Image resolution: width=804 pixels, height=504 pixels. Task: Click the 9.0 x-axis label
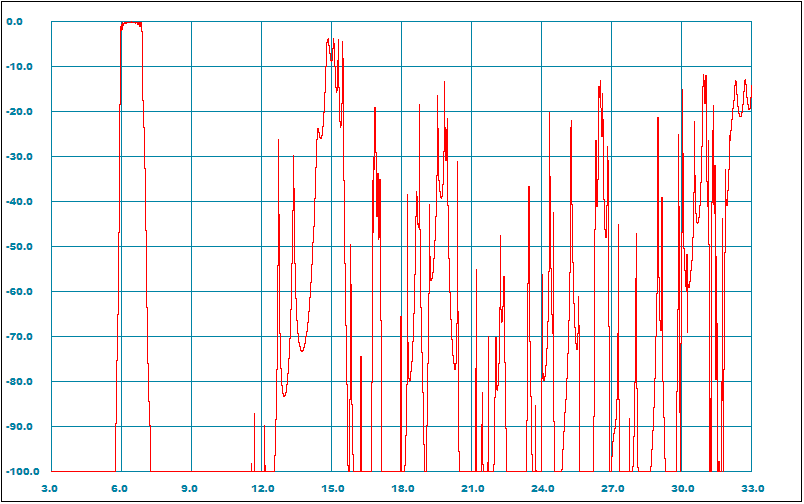tap(189, 489)
